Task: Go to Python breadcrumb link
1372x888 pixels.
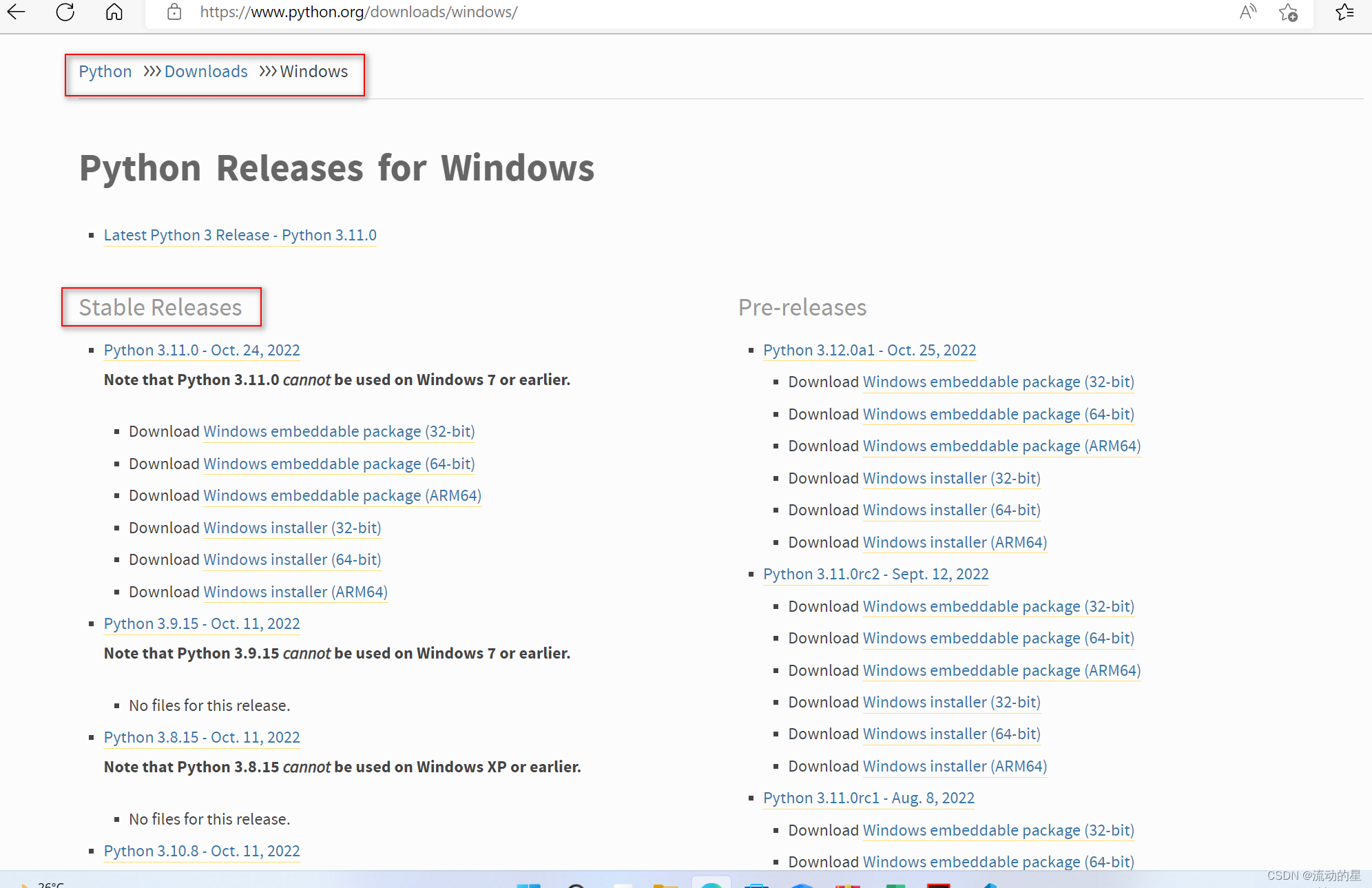Action: click(x=105, y=72)
